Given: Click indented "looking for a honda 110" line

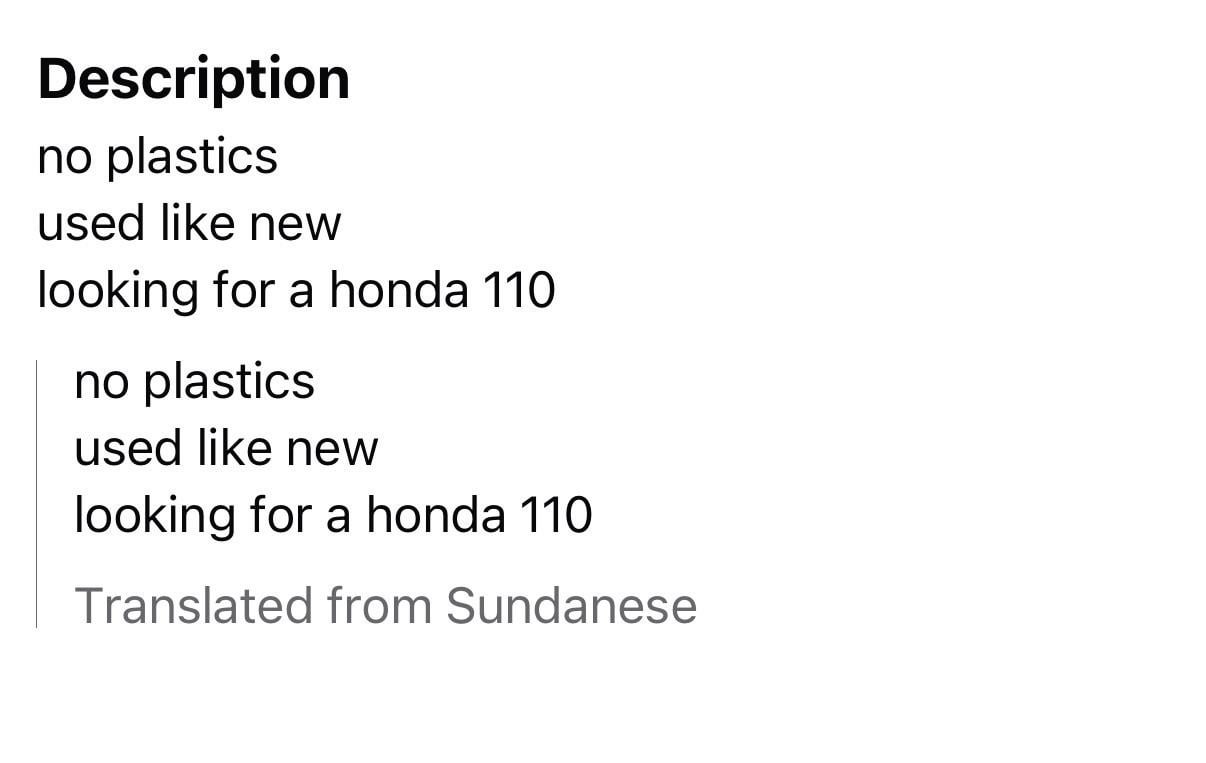Looking at the screenshot, I should click(333, 515).
